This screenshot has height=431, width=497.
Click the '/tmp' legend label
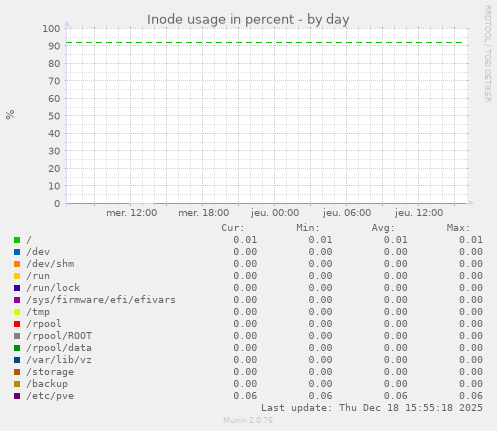(x=38, y=312)
